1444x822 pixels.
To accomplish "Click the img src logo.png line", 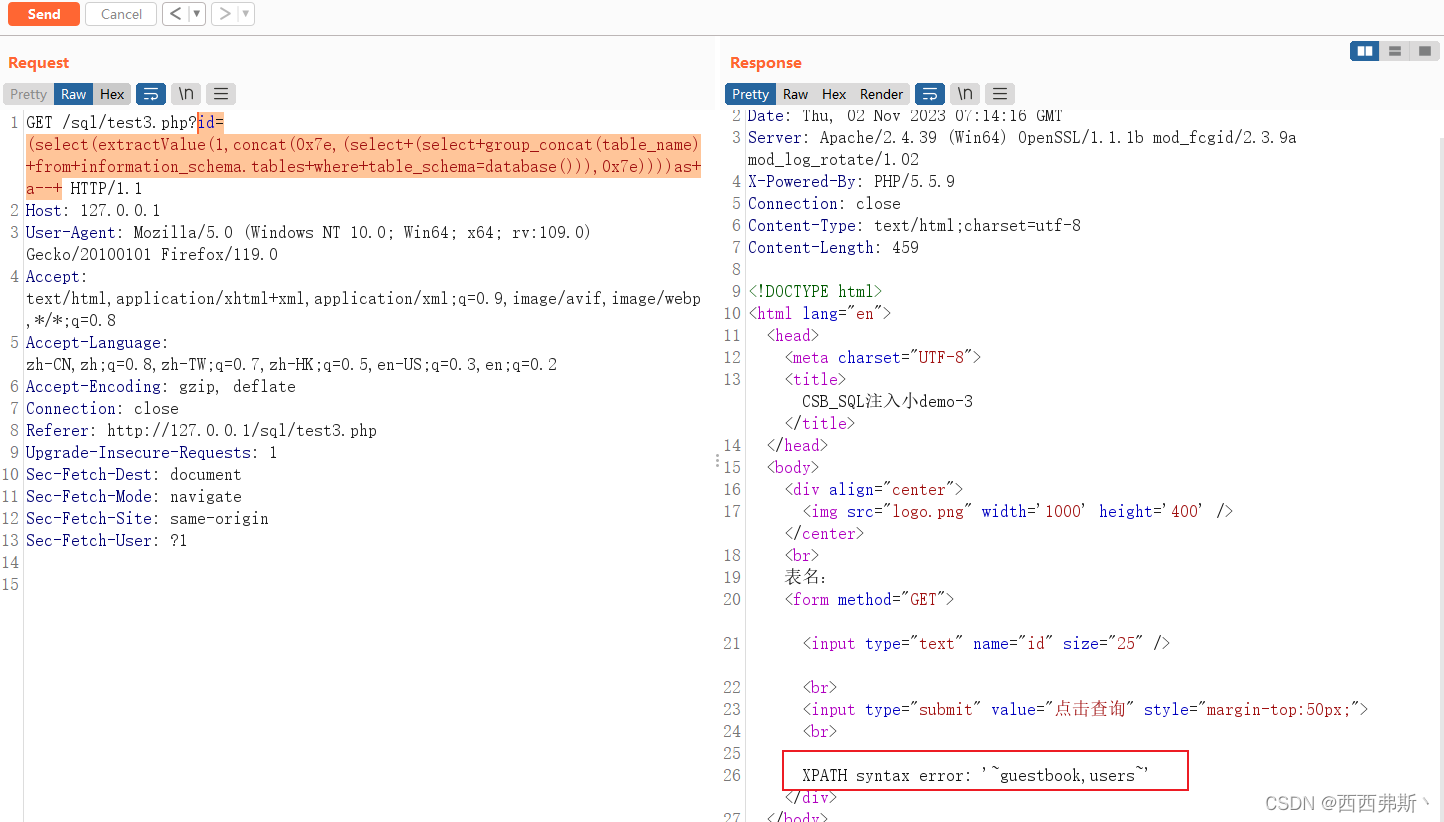I will 1018,511.
